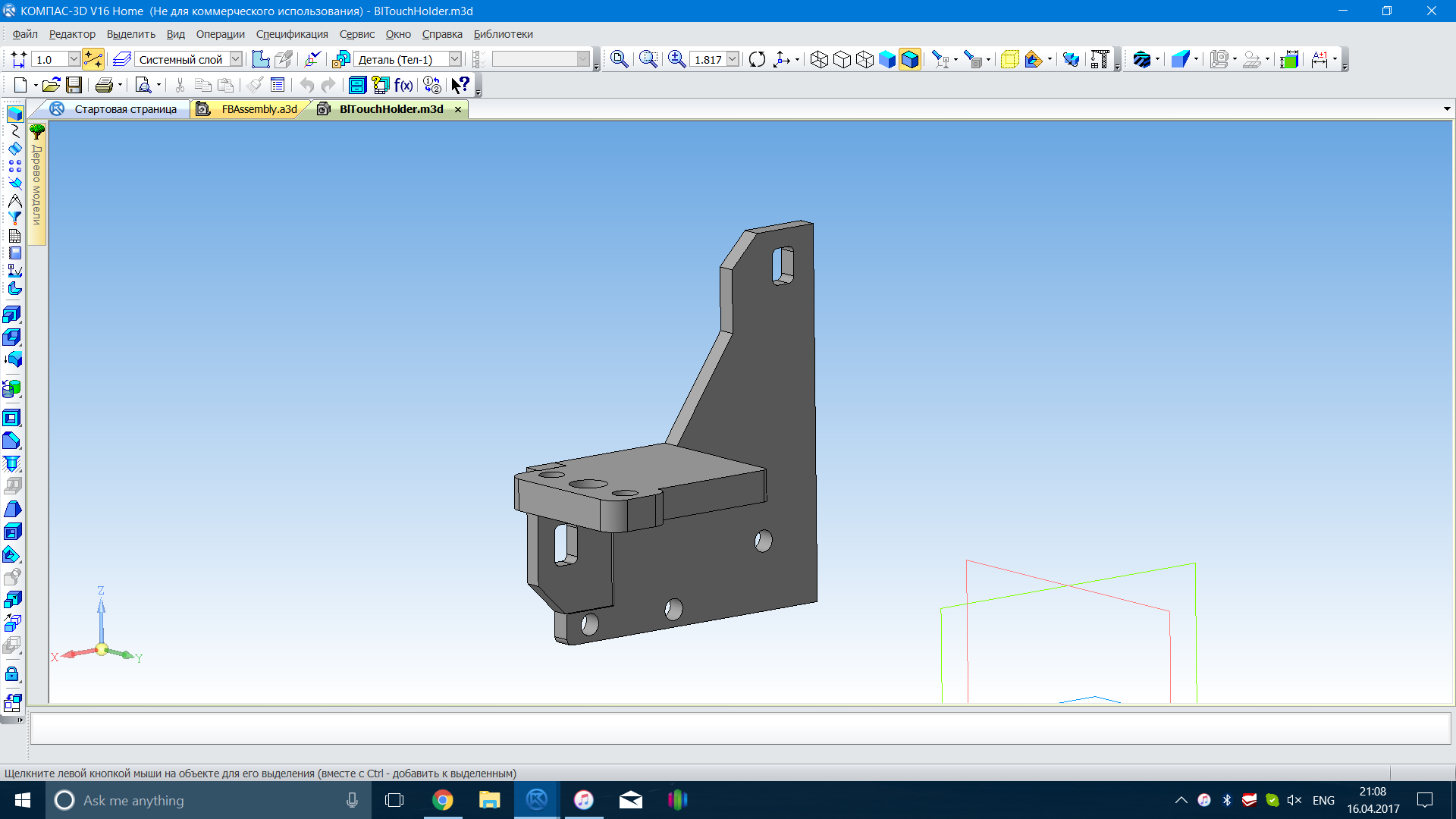The image size is (1456, 819).
Task: Open a file with the folder icon
Action: point(51,85)
